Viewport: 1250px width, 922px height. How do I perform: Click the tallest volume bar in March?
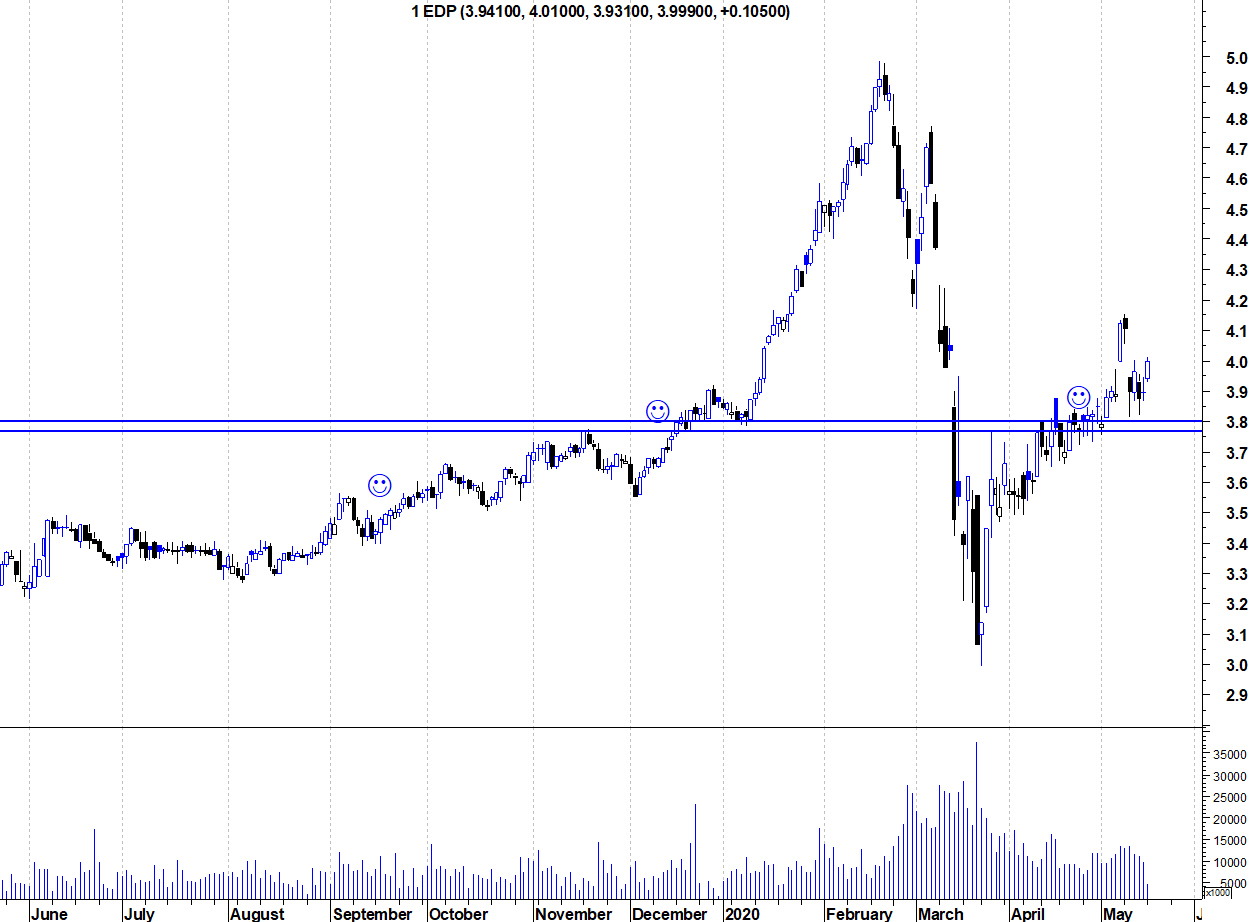pos(976,820)
